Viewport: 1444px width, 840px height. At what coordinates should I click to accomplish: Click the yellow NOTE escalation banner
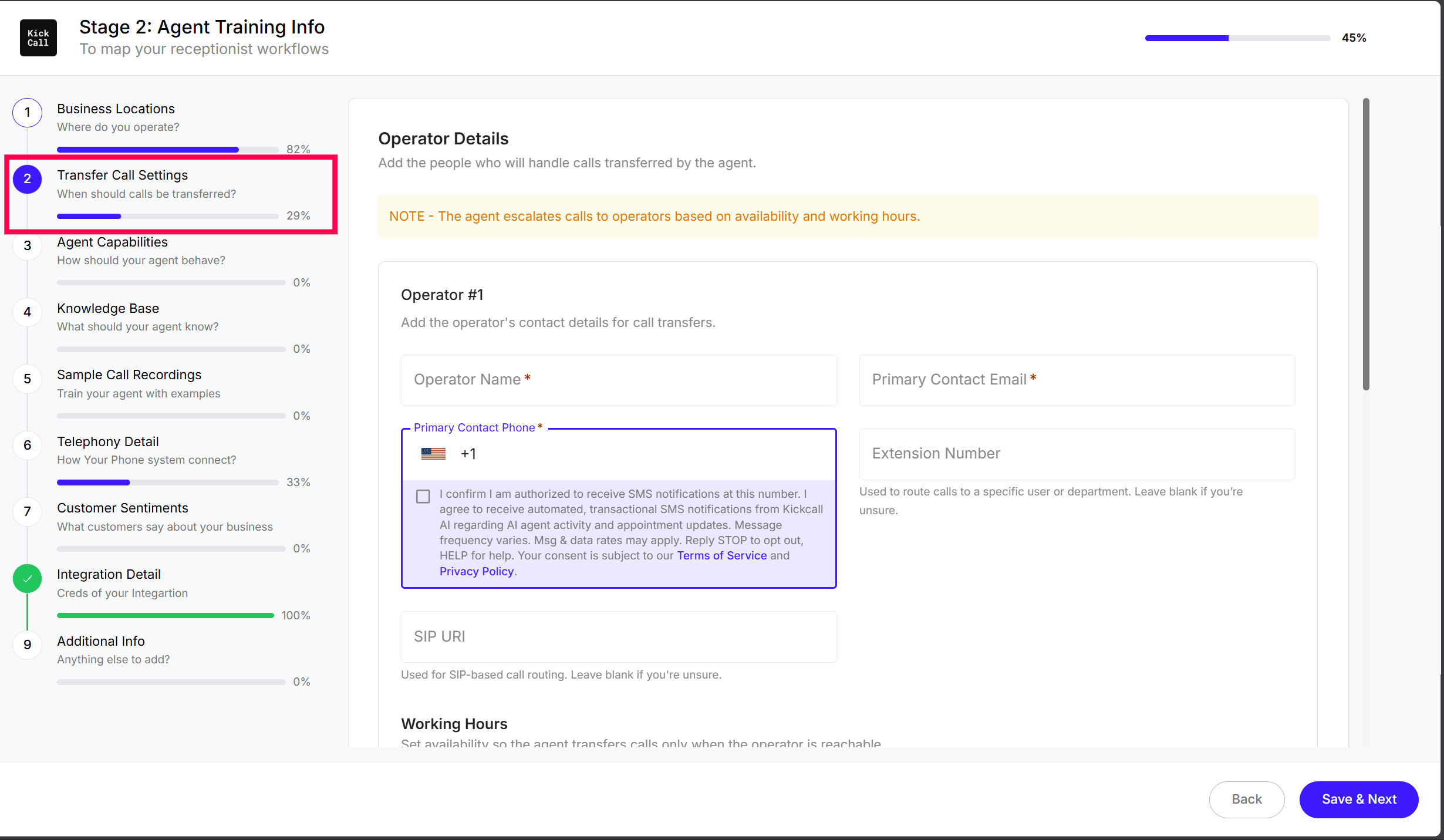[848, 217]
